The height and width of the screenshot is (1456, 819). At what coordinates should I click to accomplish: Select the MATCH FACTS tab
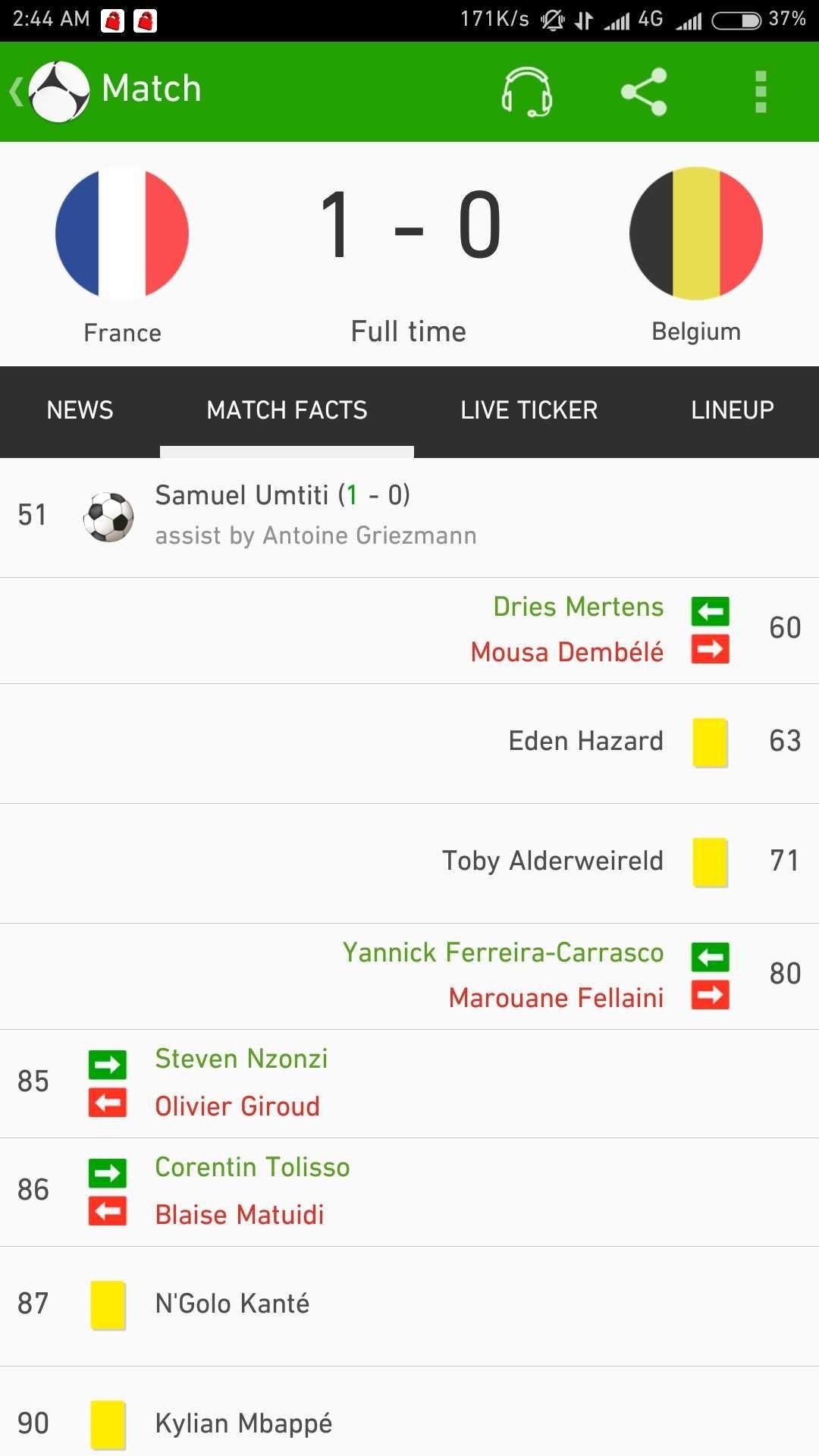pos(287,410)
